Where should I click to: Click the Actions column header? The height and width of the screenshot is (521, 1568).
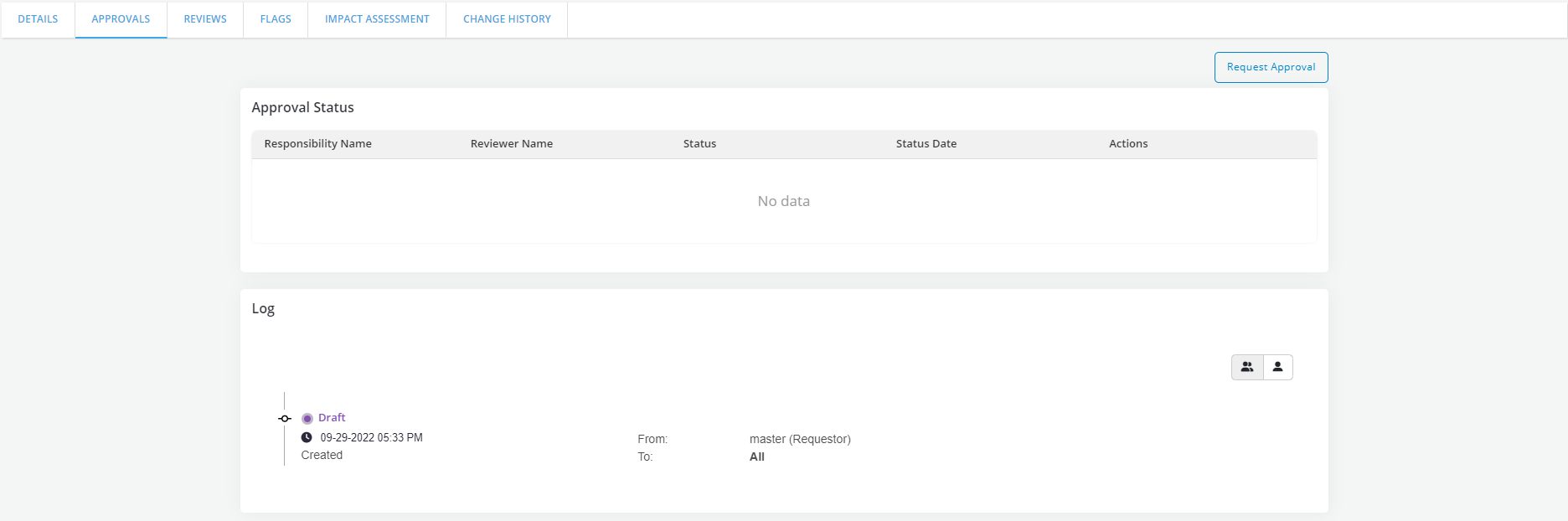(1127, 144)
